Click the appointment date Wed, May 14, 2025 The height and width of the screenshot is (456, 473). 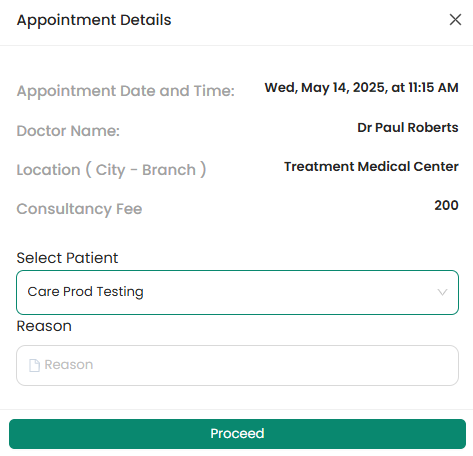(x=326, y=88)
